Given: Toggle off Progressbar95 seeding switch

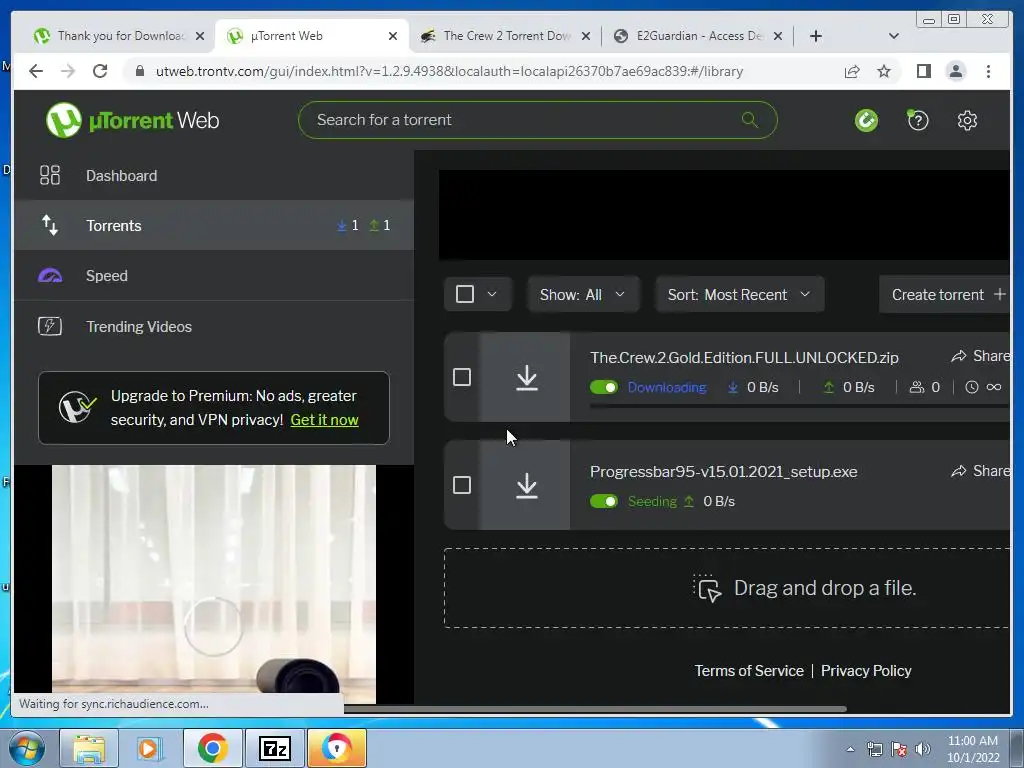Looking at the screenshot, I should point(603,502).
